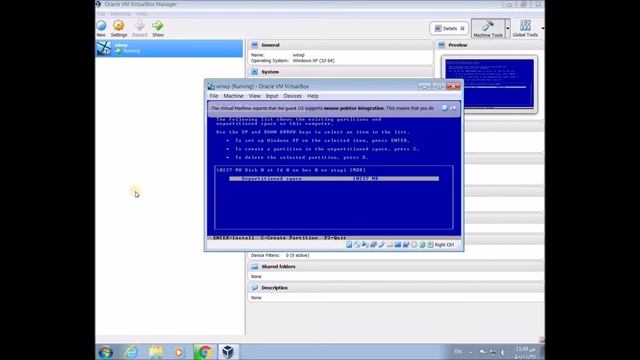Click the Device Filters text line
The height and width of the screenshot is (360, 640).
pos(280,255)
